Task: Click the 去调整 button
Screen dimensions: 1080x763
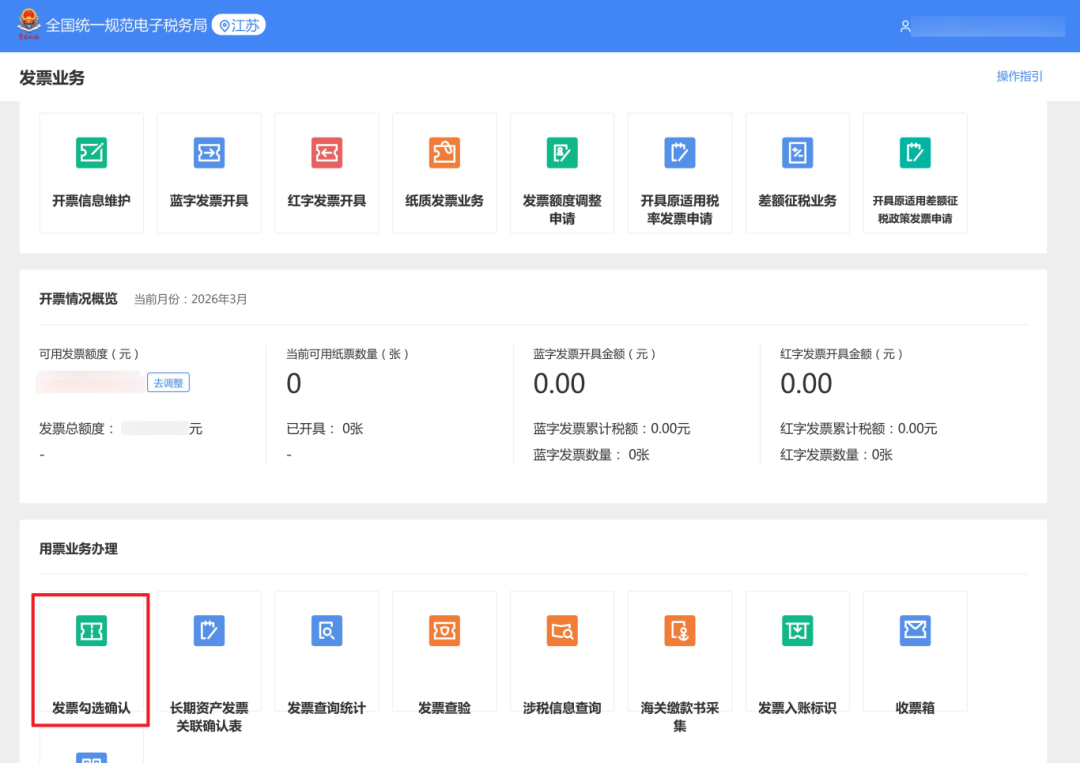Action: tap(168, 383)
